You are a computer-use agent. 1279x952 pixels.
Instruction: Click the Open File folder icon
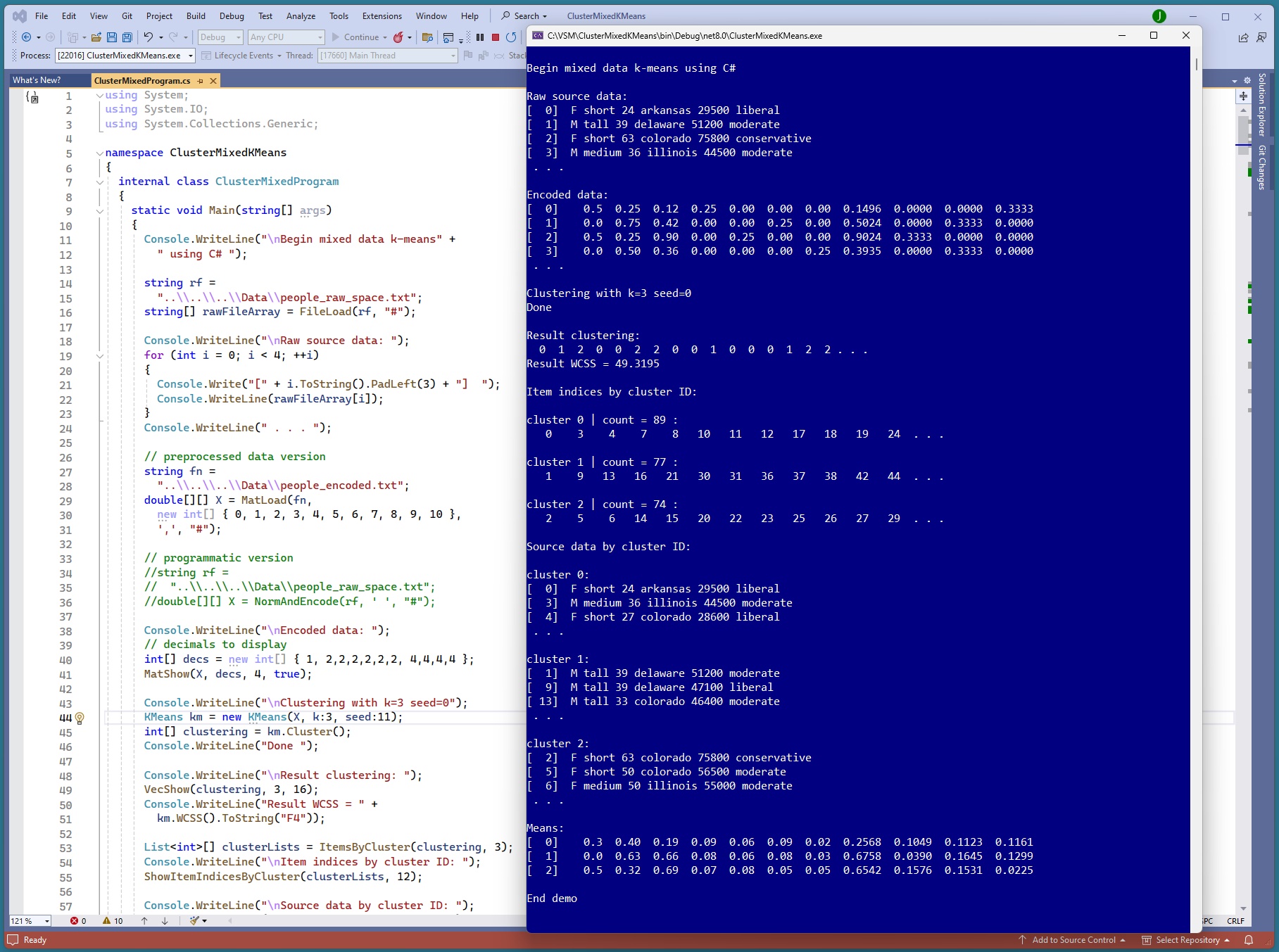(x=96, y=37)
